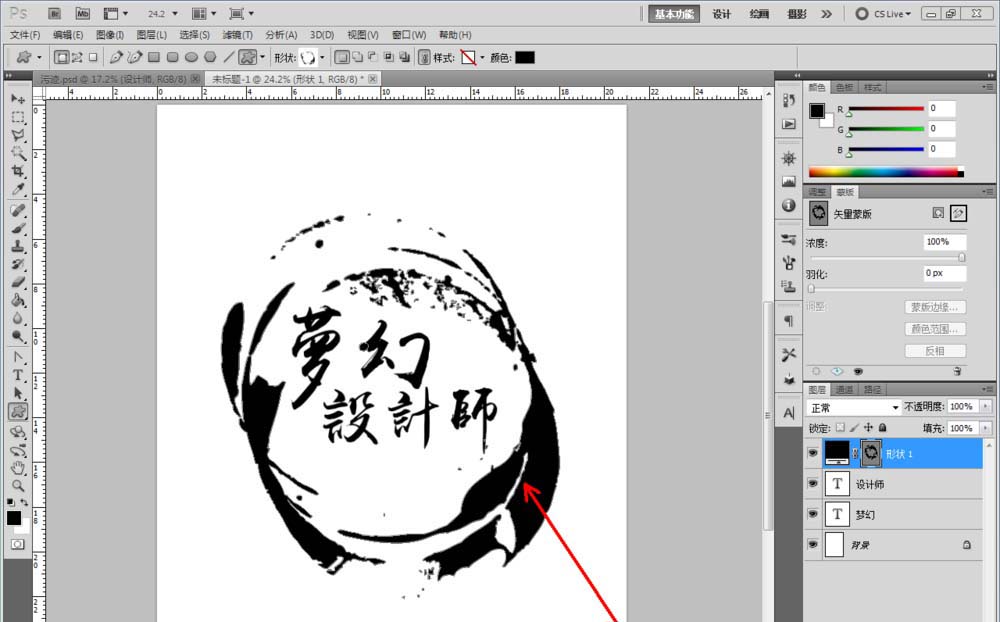Hide the 设计师 text layer

click(813, 484)
